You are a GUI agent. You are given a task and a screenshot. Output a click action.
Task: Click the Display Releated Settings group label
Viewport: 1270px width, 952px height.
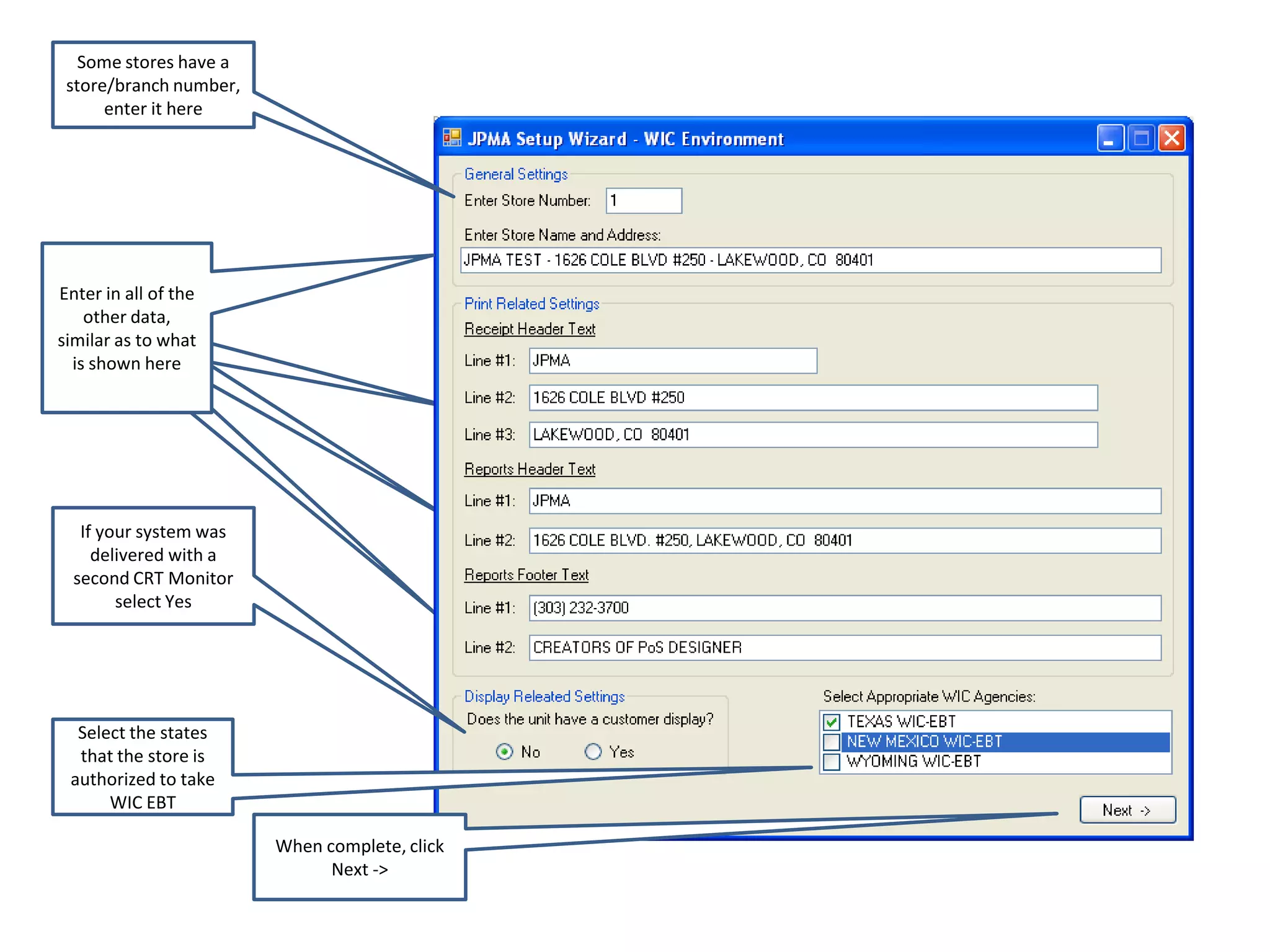(544, 697)
